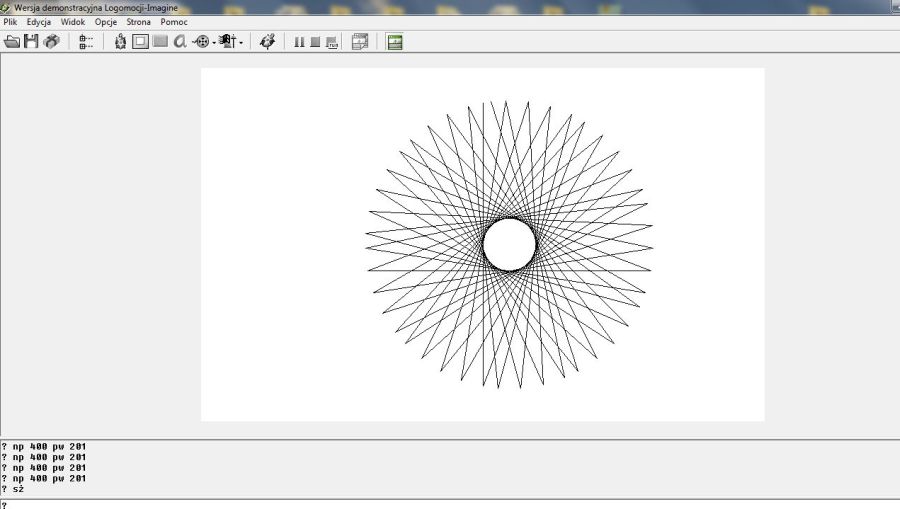
Task: Insert a text box with letter icon
Action: click(x=180, y=42)
